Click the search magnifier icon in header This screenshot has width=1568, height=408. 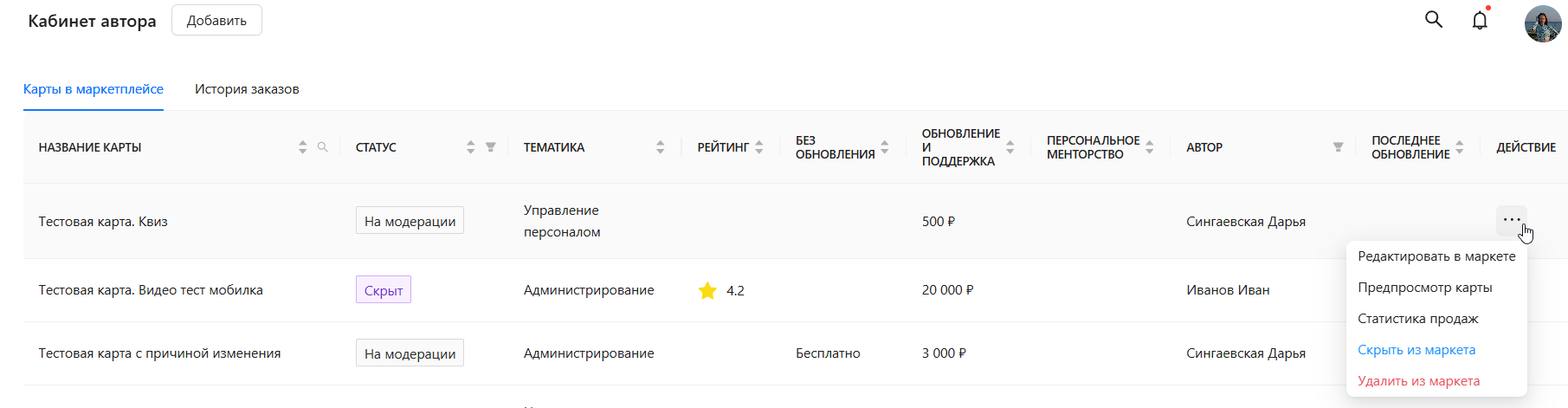click(1434, 19)
